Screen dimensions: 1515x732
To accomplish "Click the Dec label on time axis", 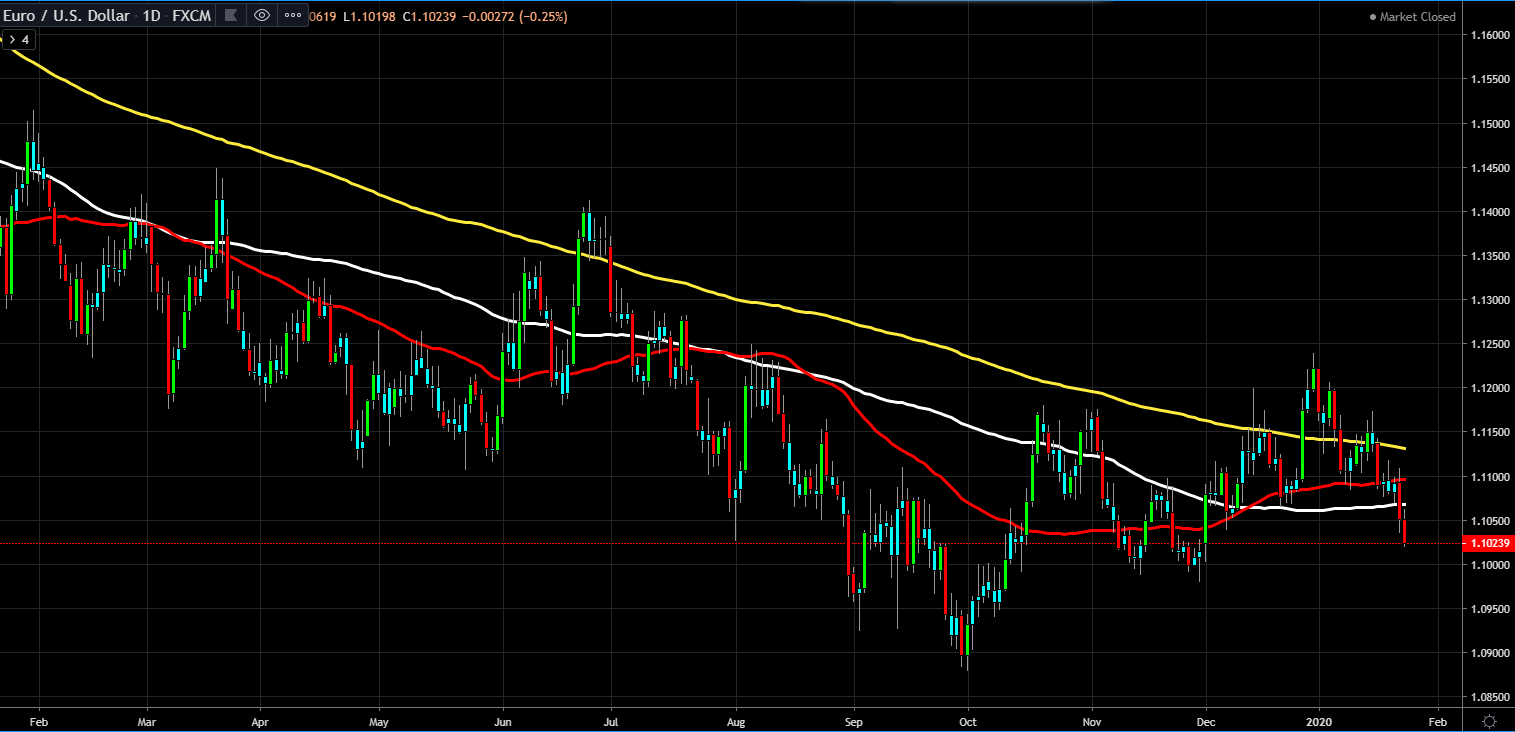I will click(x=1205, y=720).
